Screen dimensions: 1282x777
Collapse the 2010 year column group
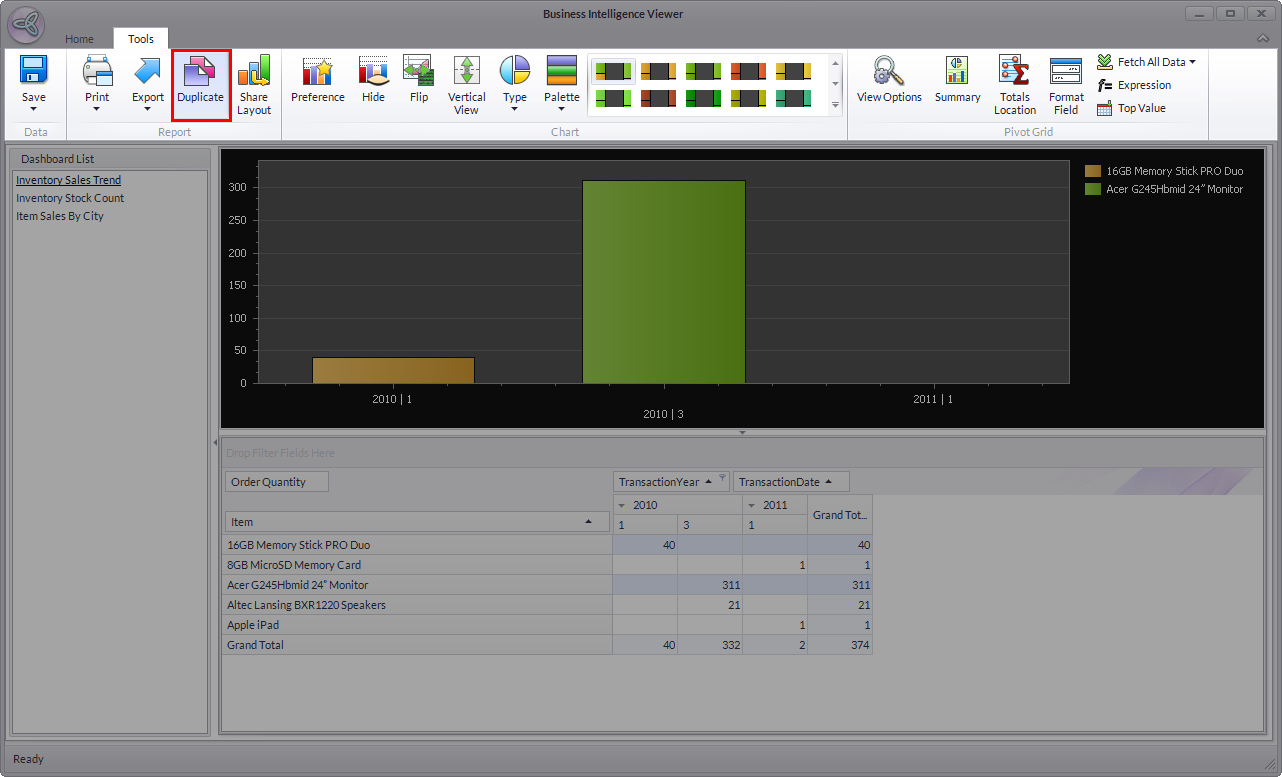[x=621, y=505]
